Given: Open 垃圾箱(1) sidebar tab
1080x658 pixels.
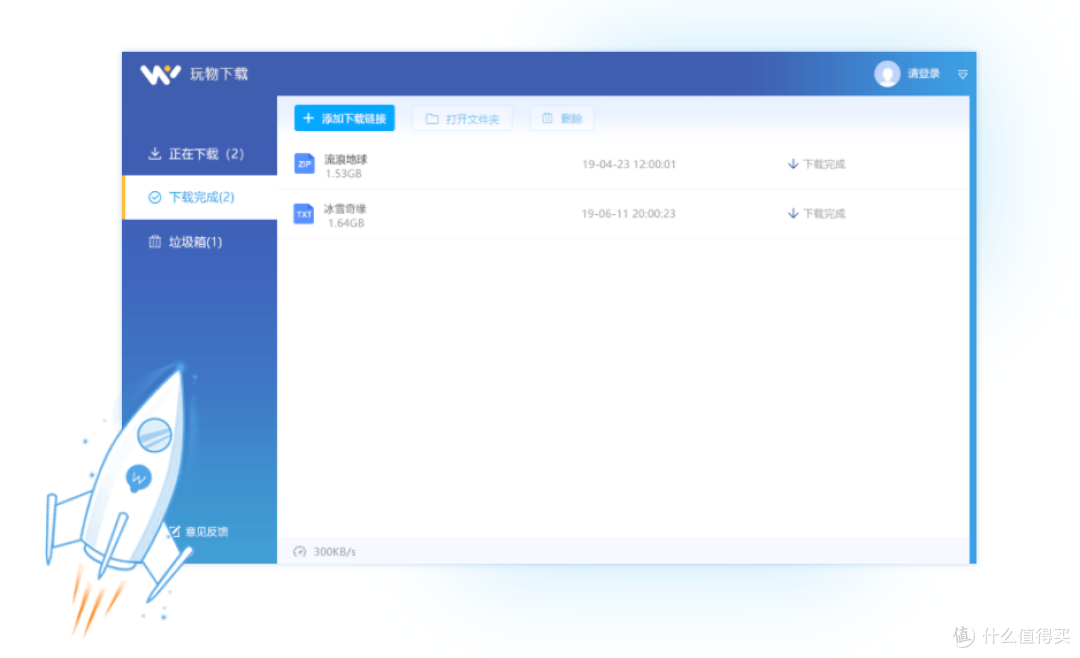Looking at the screenshot, I should 200,242.
